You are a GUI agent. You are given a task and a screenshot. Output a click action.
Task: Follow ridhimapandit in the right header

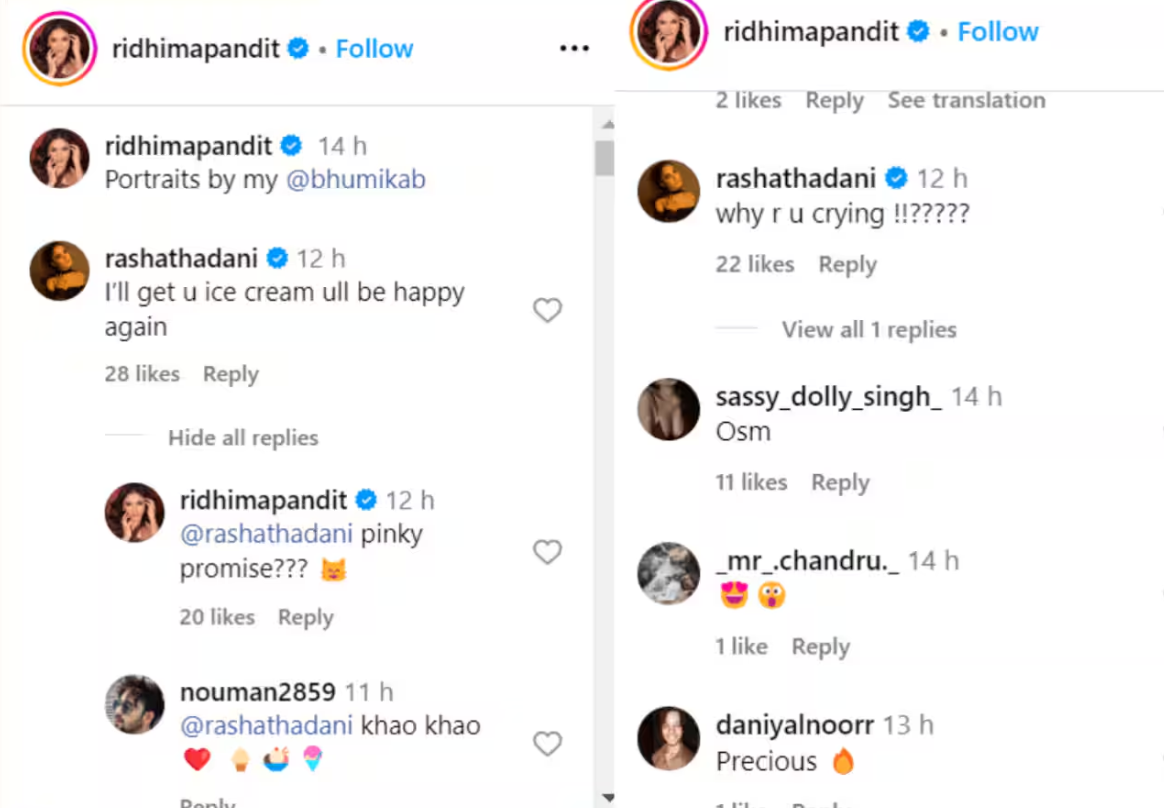[x=998, y=32]
